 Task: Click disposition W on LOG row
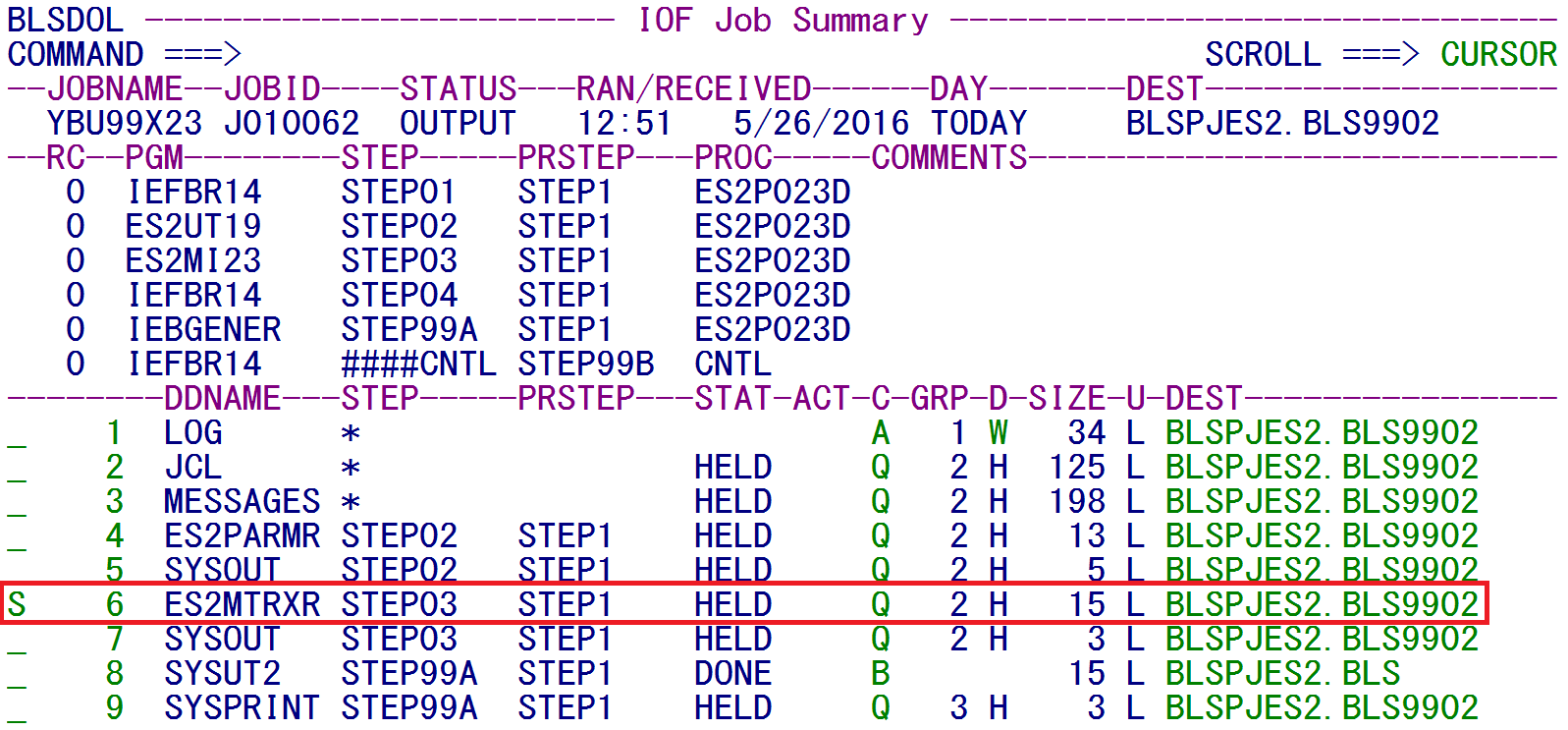pyautogui.click(x=999, y=433)
